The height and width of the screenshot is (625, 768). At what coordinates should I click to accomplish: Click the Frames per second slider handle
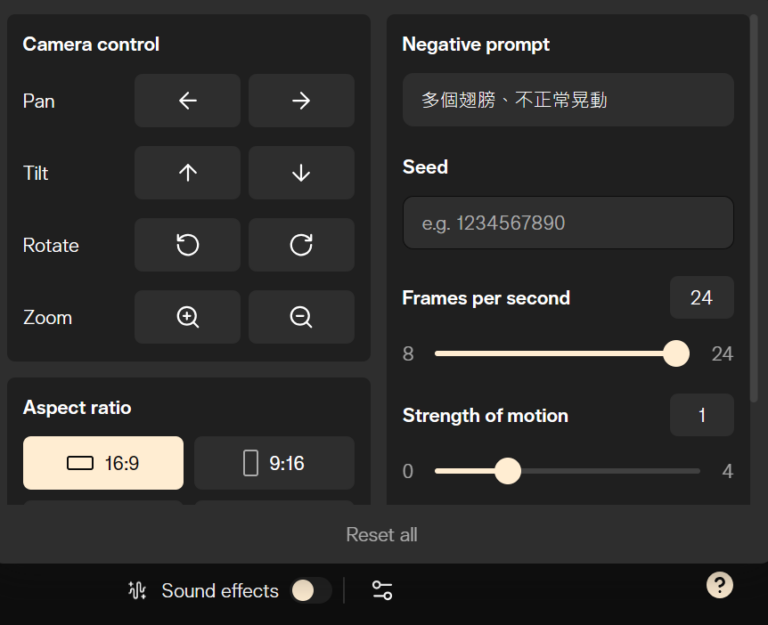click(x=677, y=354)
